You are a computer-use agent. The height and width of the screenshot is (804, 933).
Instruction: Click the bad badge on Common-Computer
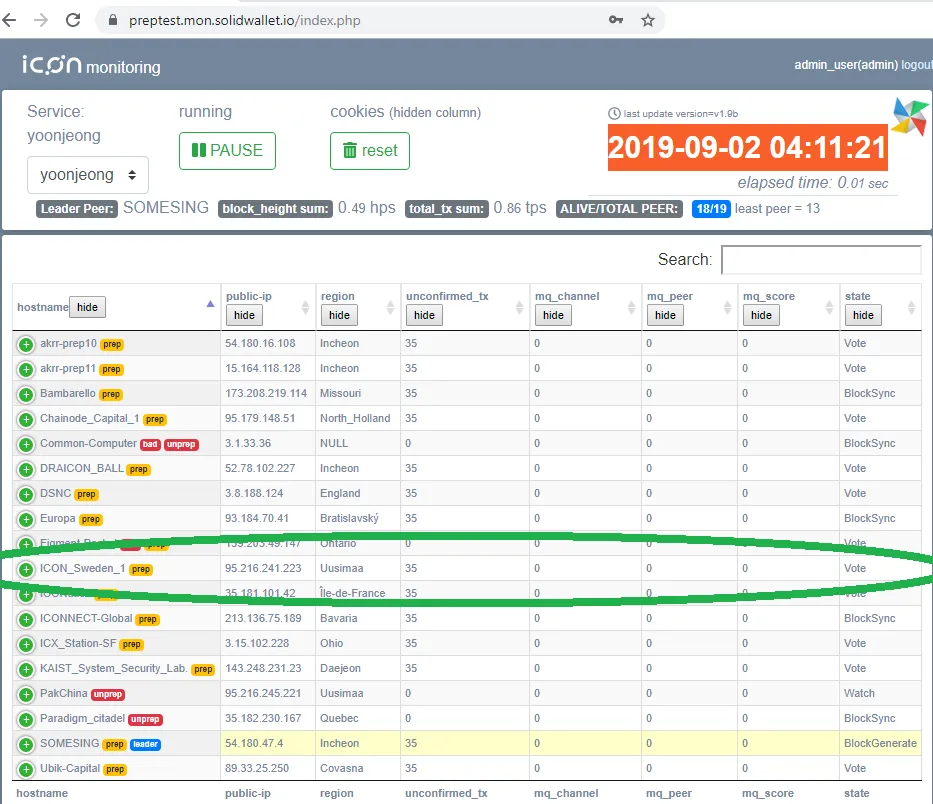point(150,445)
